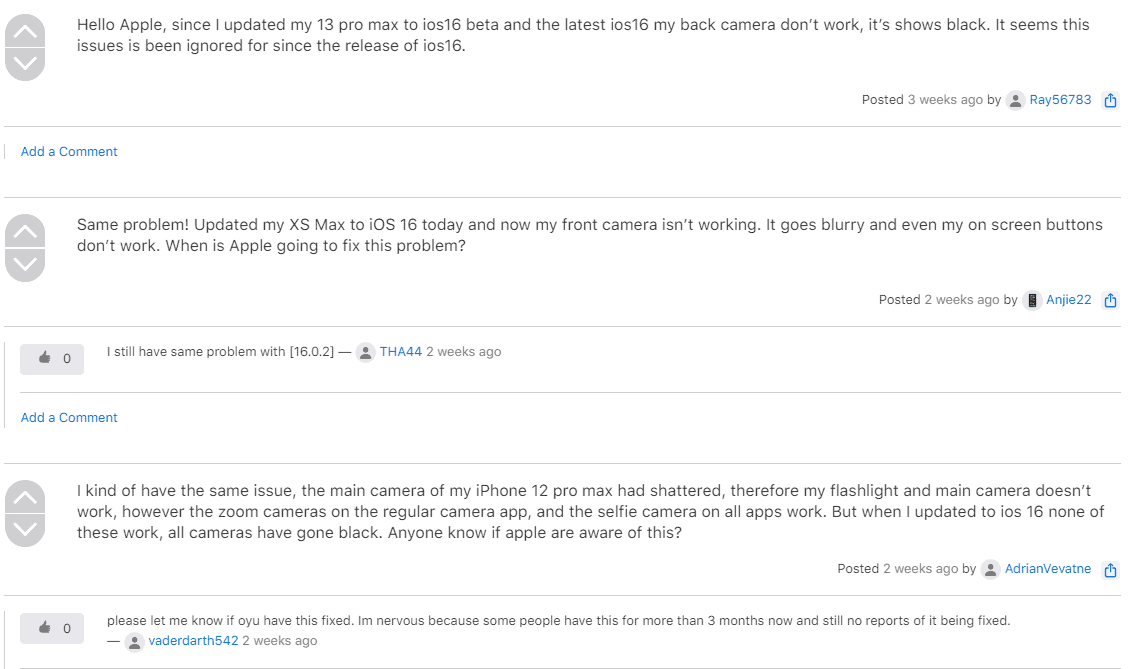Upvote Anjie22's XS Max post

click(x=25, y=231)
